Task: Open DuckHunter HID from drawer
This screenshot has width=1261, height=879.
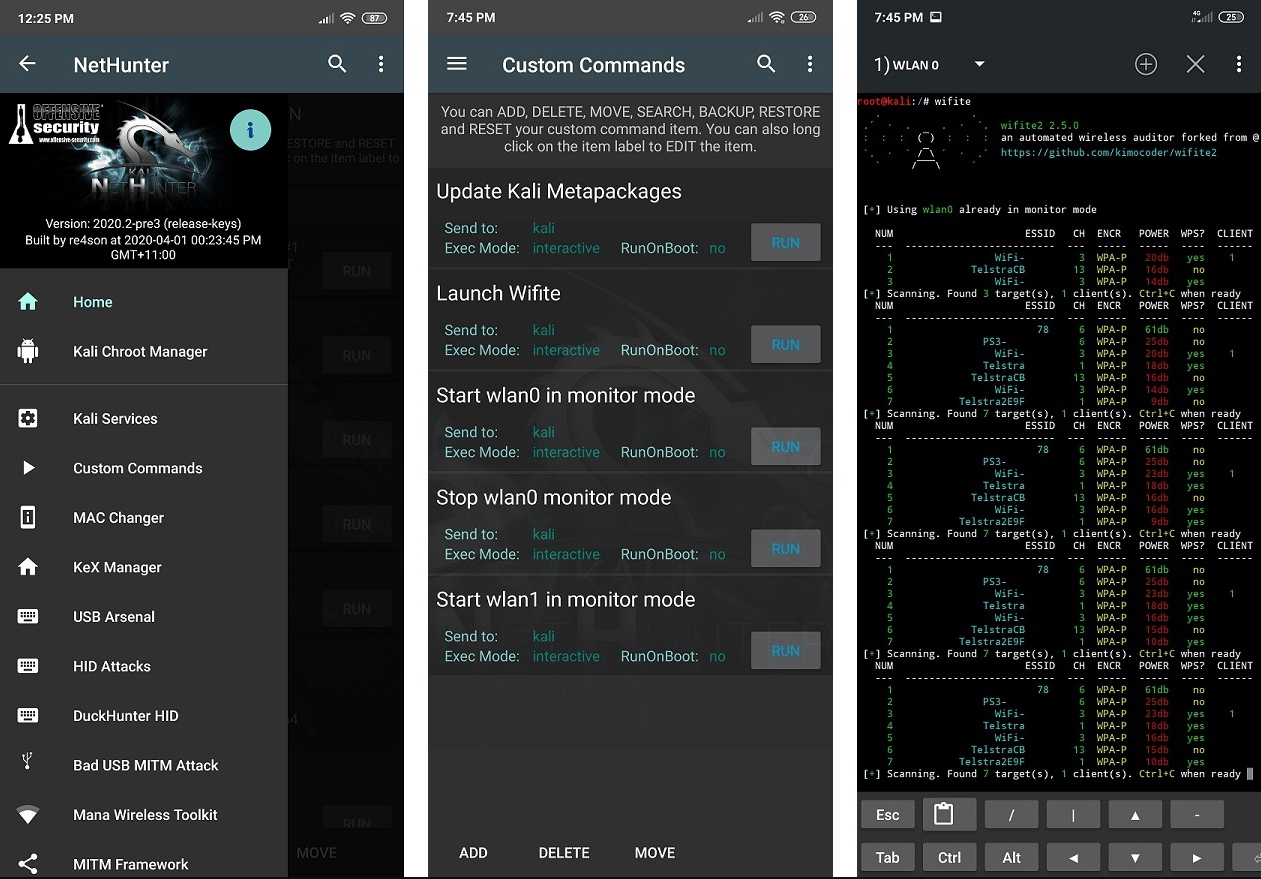Action: [x=144, y=716]
